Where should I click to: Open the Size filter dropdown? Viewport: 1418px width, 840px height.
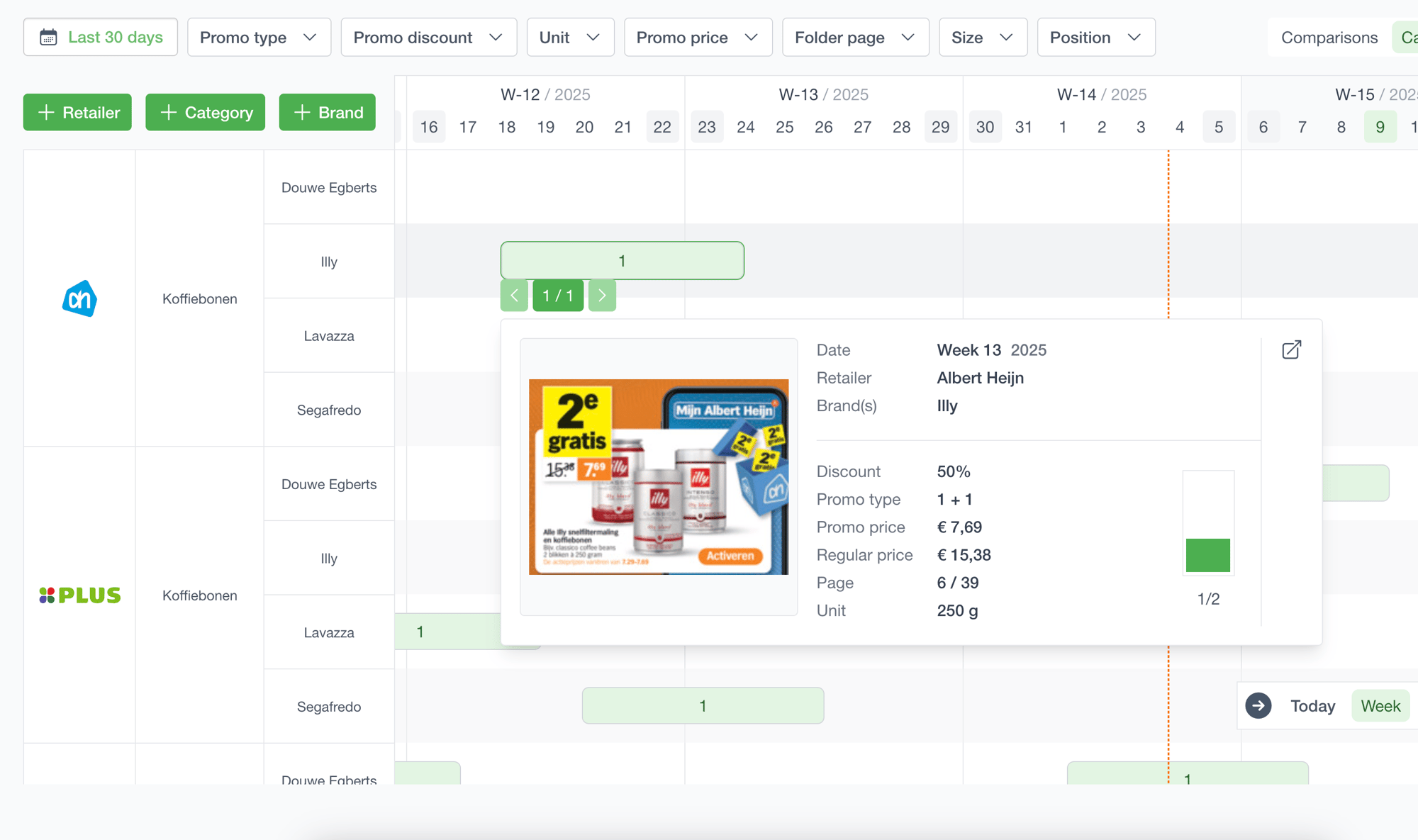[x=983, y=37]
